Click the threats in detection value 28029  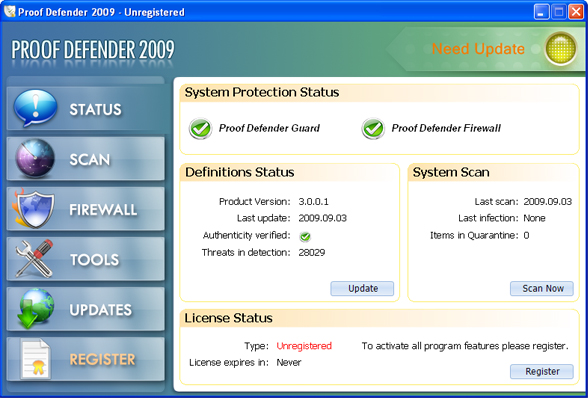pyautogui.click(x=312, y=252)
